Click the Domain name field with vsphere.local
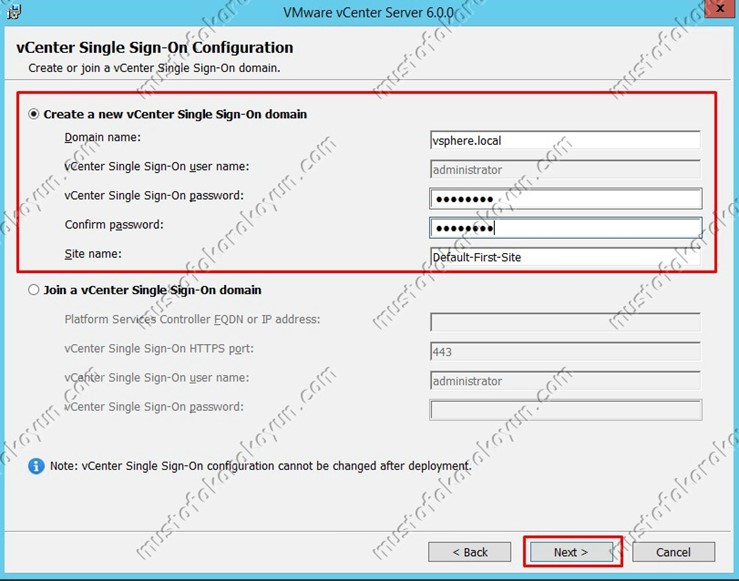739x581 pixels. [565, 140]
